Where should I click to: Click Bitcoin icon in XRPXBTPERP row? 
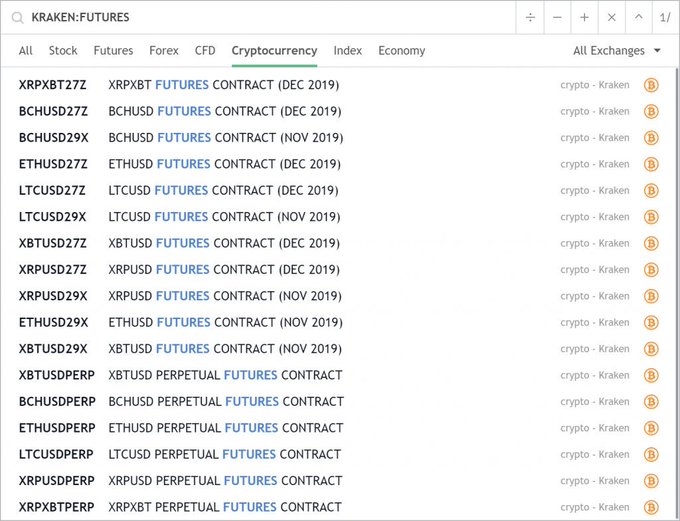[x=651, y=507]
